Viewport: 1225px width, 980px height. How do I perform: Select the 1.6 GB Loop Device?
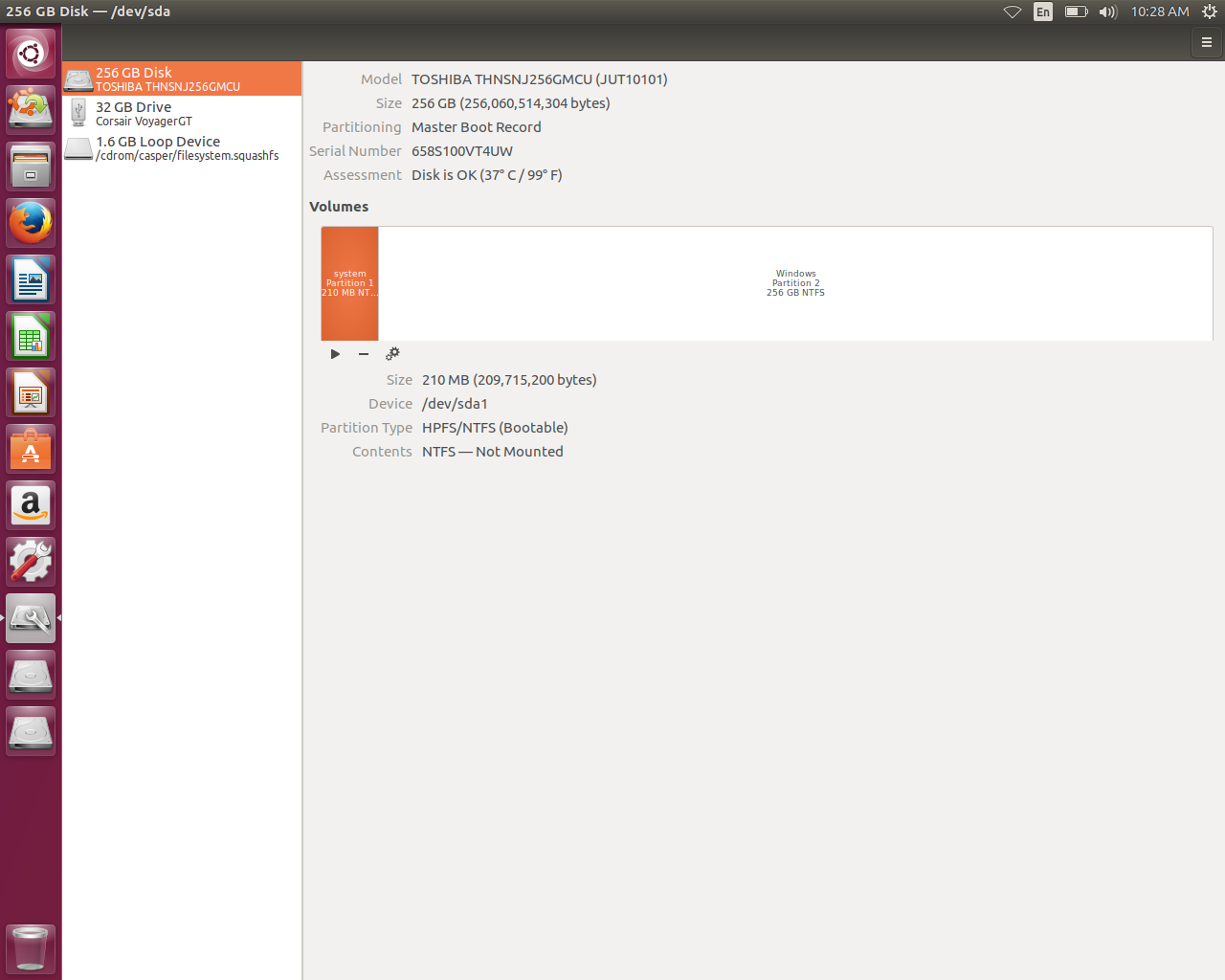(x=182, y=148)
